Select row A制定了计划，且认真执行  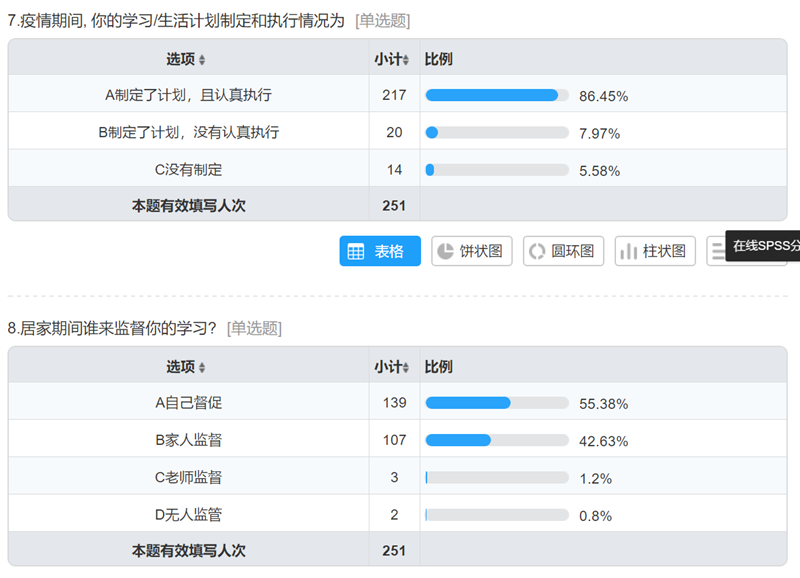pos(188,95)
